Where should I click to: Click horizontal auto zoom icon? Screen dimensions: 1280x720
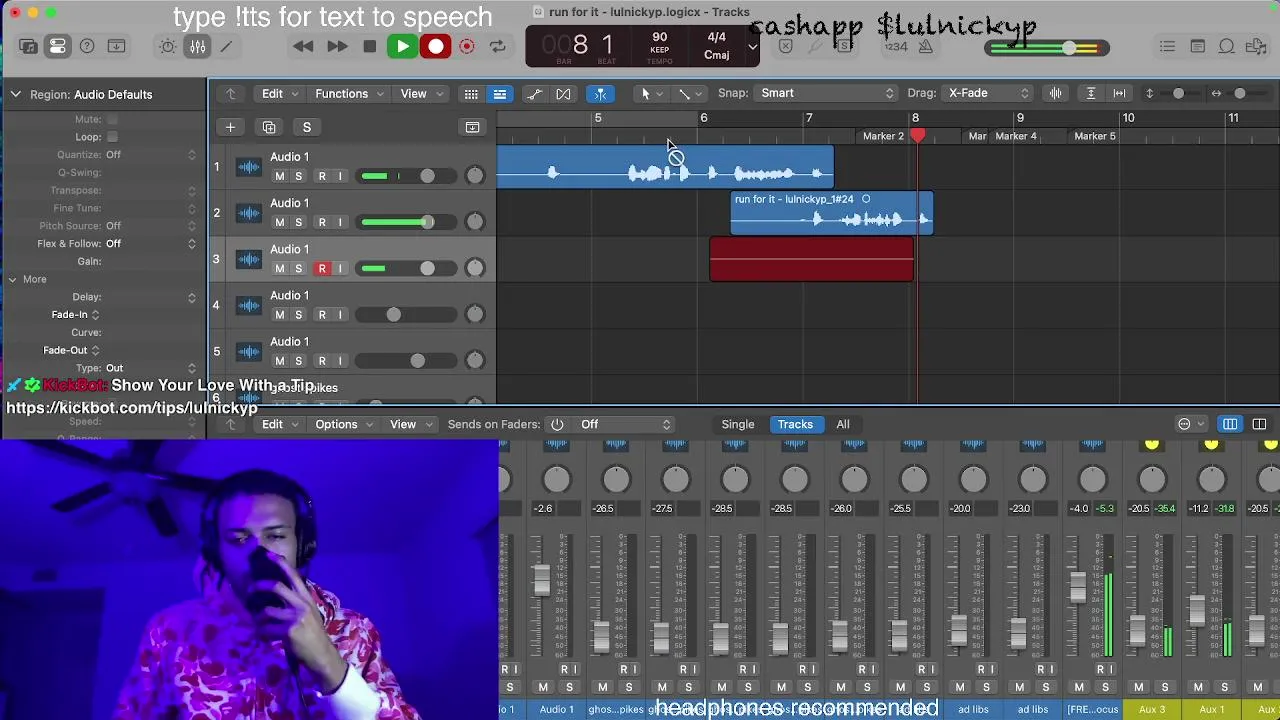tap(1119, 93)
